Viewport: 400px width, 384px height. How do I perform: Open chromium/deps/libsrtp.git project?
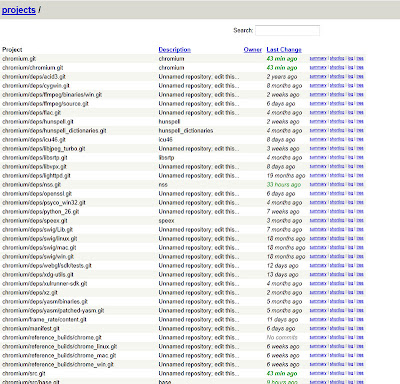[x=35, y=158]
